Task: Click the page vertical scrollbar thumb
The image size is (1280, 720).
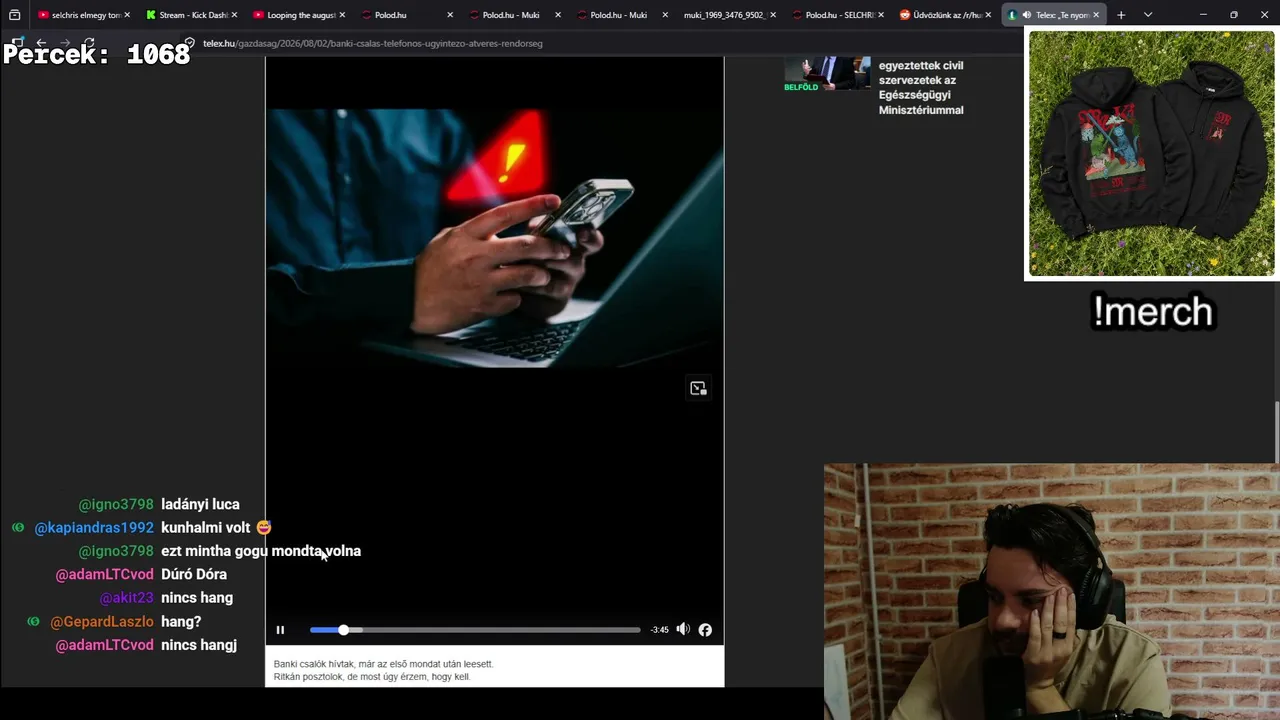Action: [1276, 432]
